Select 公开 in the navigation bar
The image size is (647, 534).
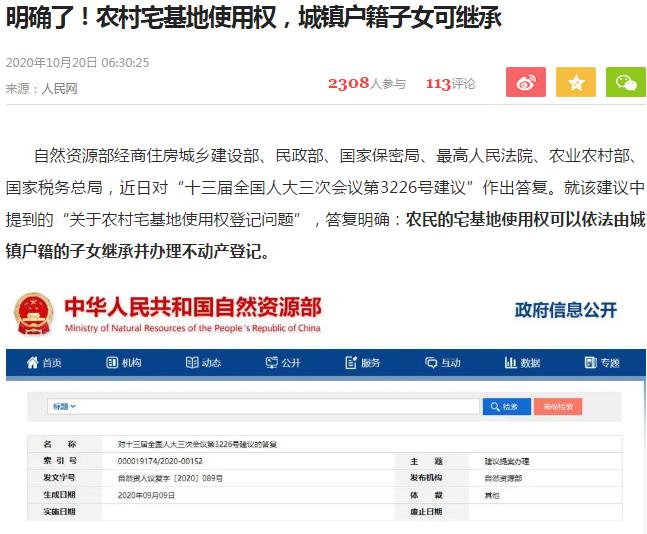[x=284, y=363]
